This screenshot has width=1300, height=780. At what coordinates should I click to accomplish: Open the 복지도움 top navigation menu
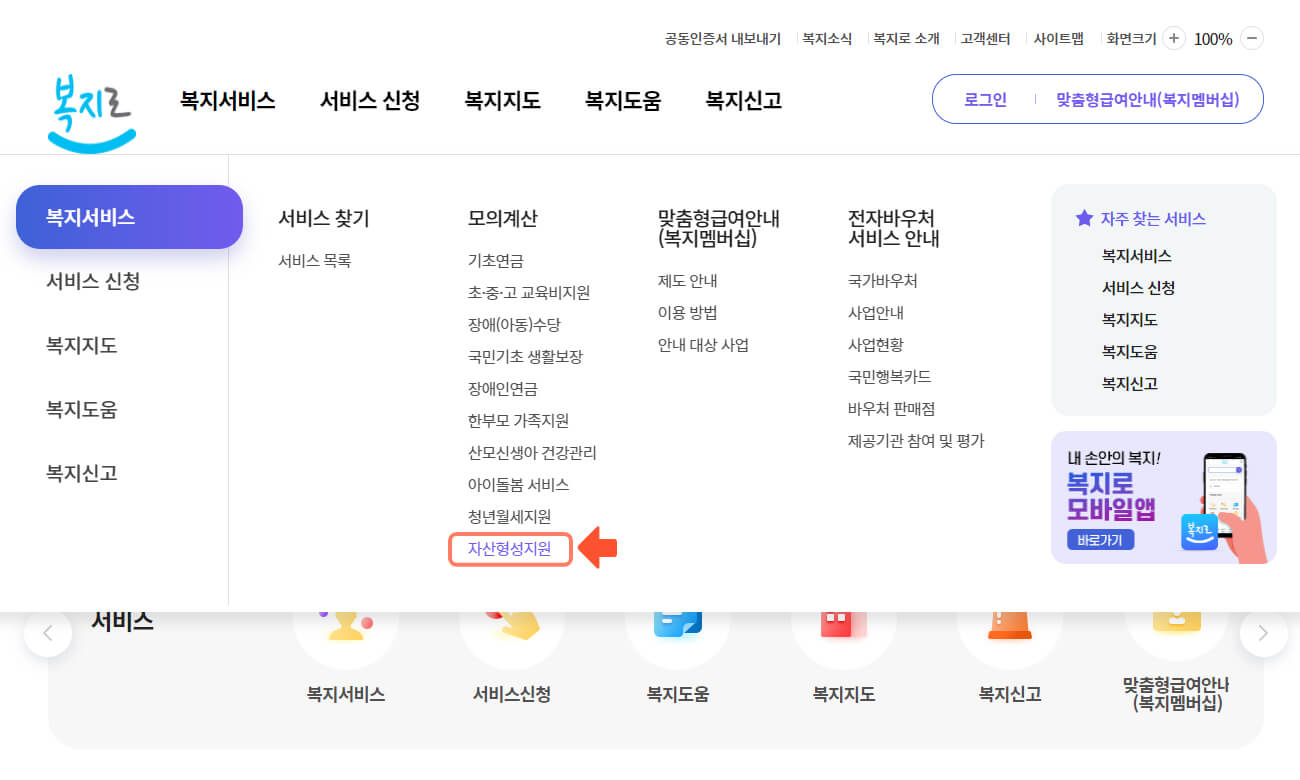point(622,100)
